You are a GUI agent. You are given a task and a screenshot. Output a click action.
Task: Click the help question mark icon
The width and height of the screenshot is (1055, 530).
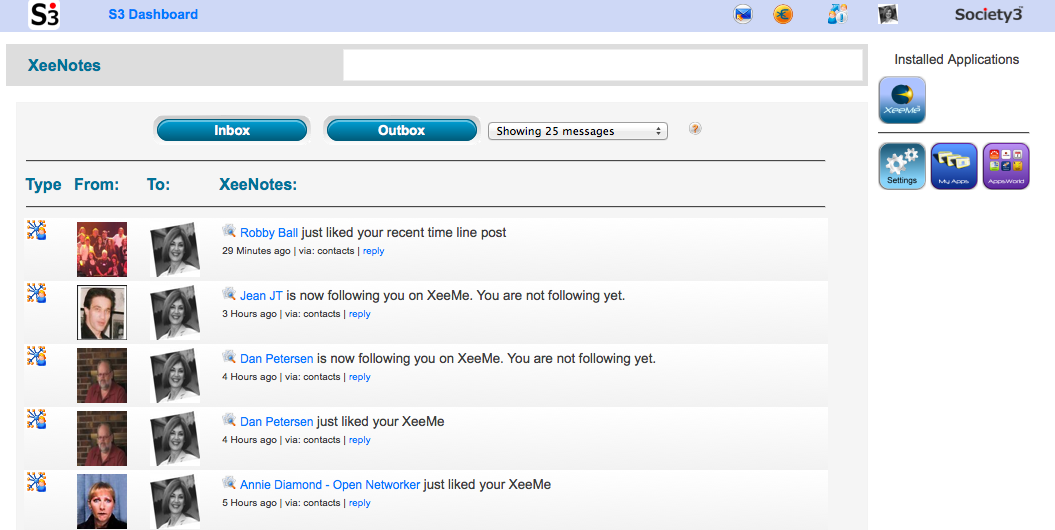click(x=695, y=128)
